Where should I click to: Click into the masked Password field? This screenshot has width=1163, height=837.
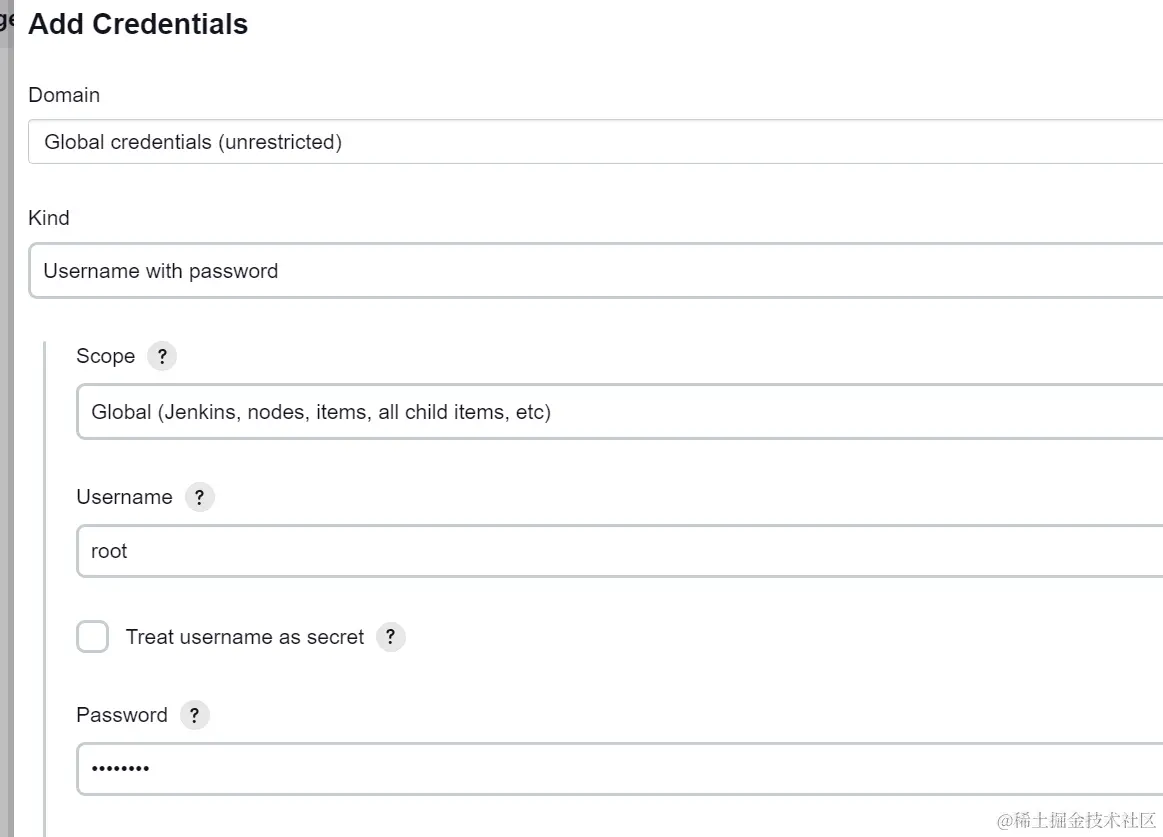[x=619, y=769]
